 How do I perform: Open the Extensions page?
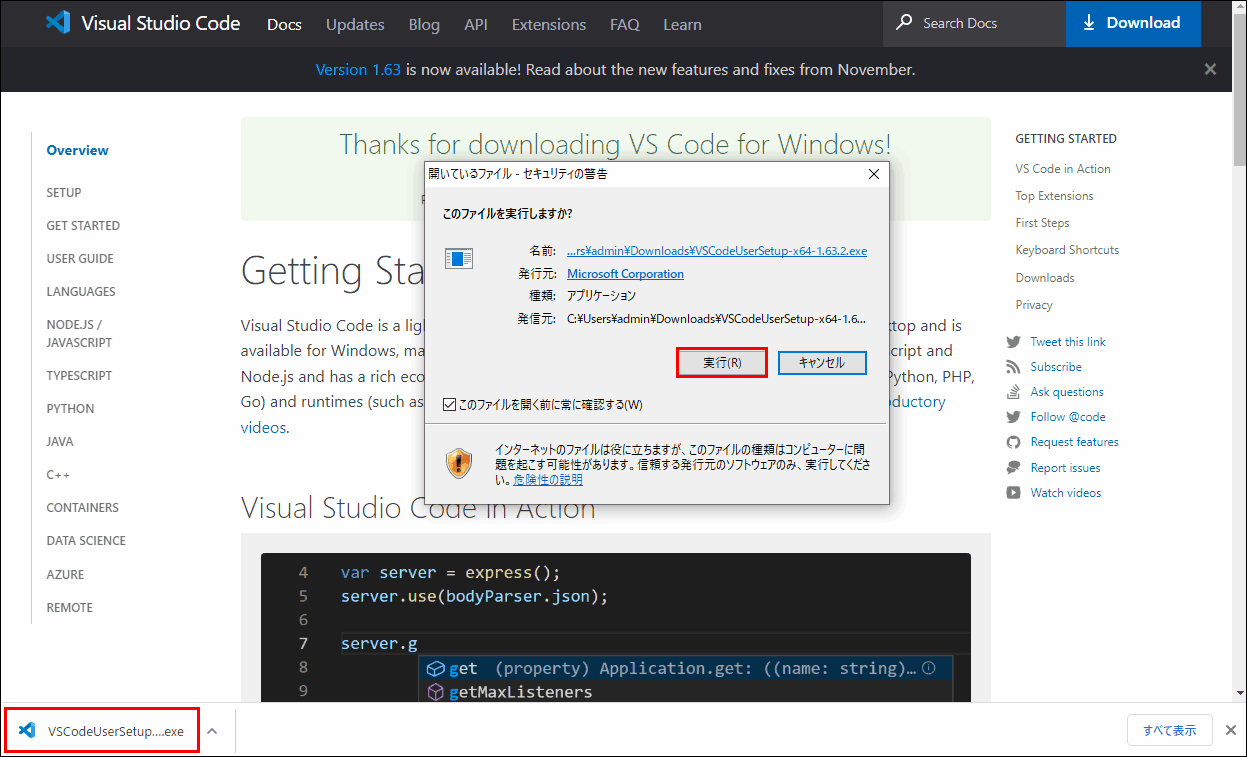(x=549, y=24)
